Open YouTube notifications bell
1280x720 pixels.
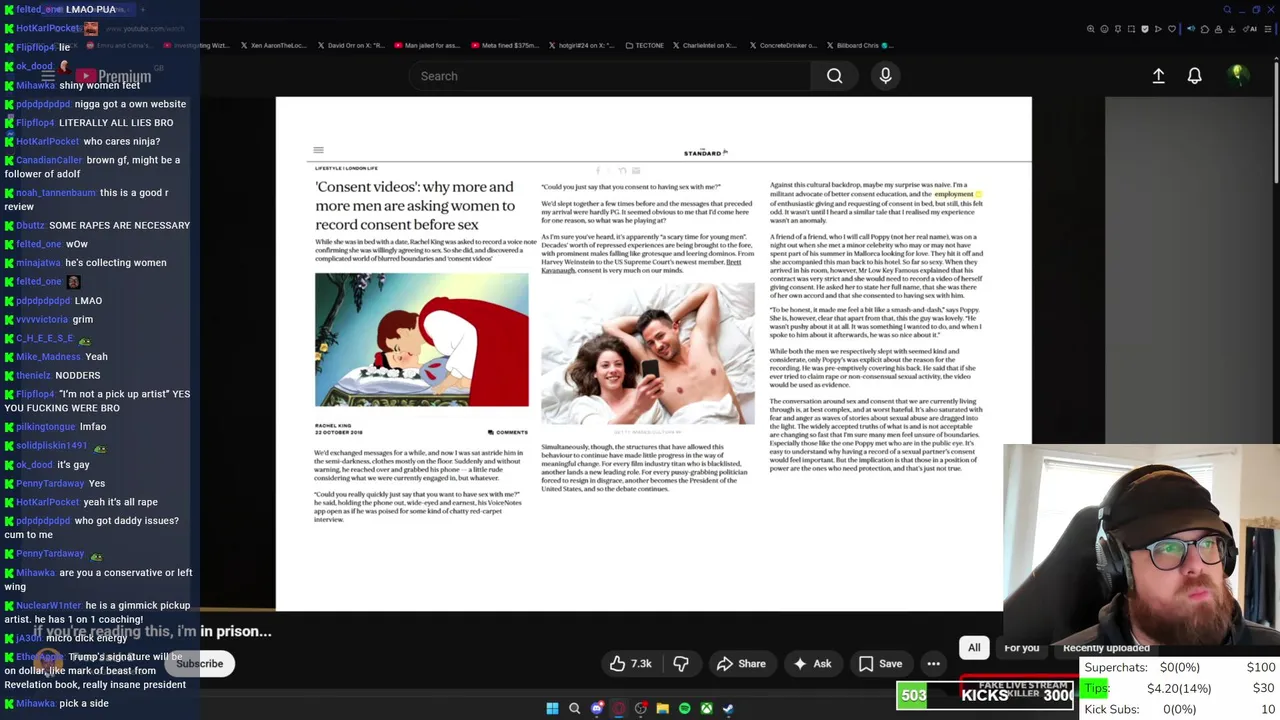[x=1194, y=76]
